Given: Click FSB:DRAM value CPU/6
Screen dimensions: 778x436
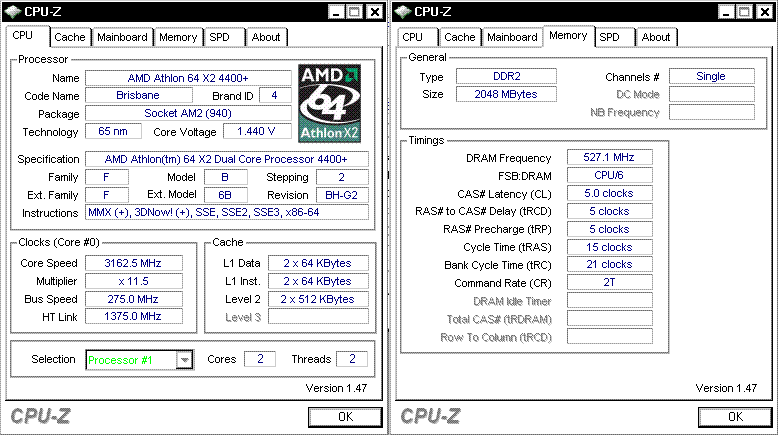Looking at the screenshot, I should click(x=609, y=175).
